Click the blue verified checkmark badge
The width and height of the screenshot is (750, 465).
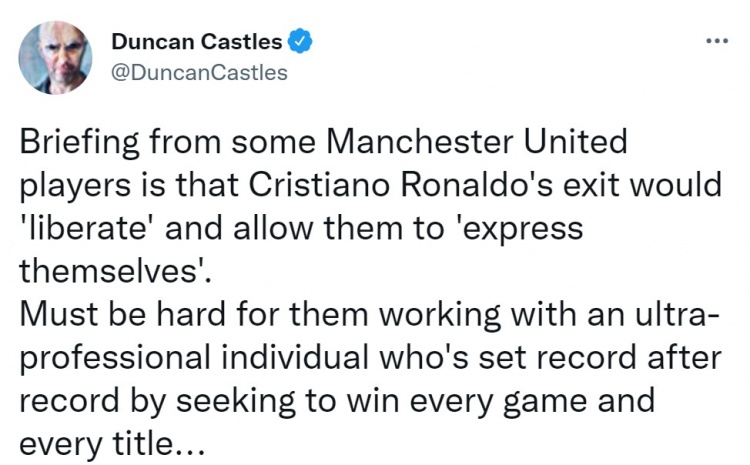[300, 41]
